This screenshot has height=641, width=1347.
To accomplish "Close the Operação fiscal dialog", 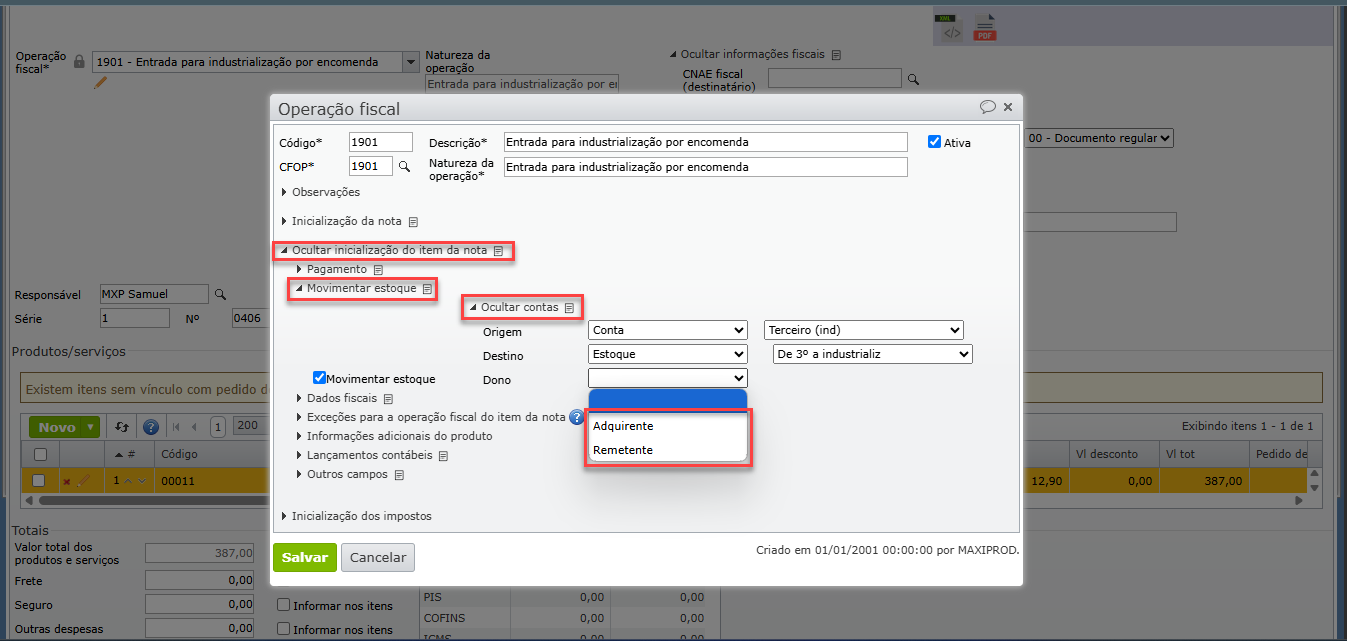I will point(1008,107).
